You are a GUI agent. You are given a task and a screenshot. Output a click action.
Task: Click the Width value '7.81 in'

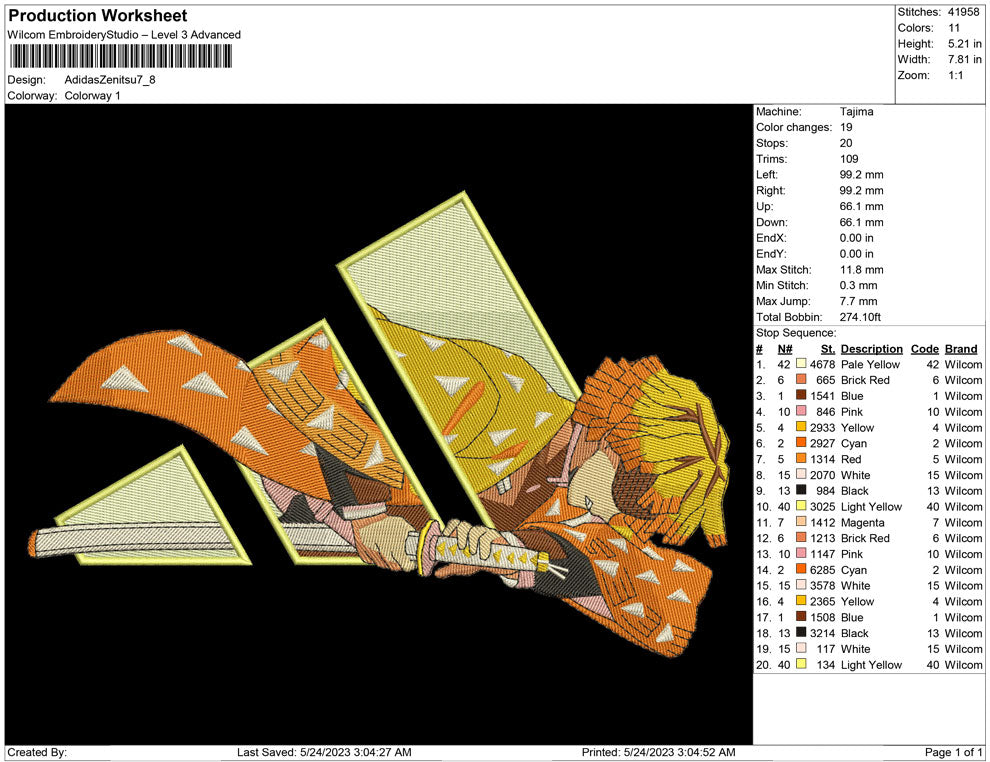tap(965, 59)
